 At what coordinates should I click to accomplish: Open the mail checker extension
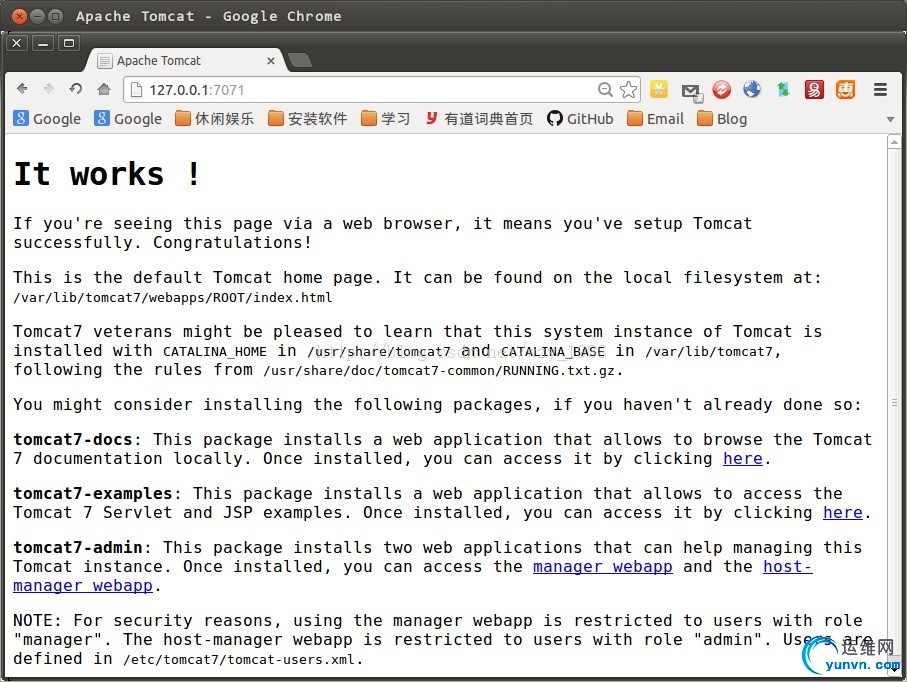[x=691, y=91]
